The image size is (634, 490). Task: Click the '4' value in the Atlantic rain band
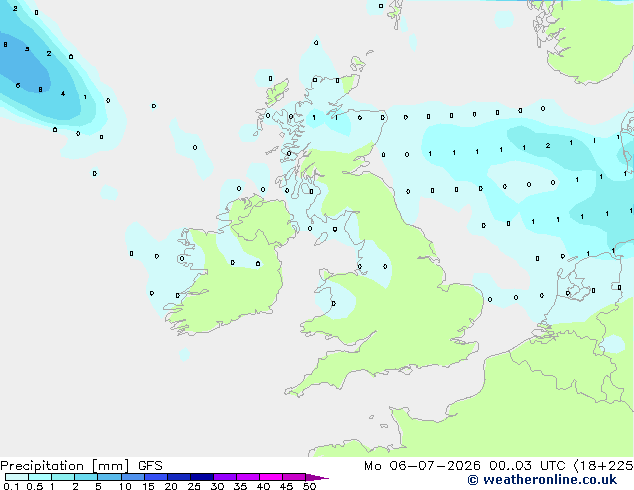(63, 93)
